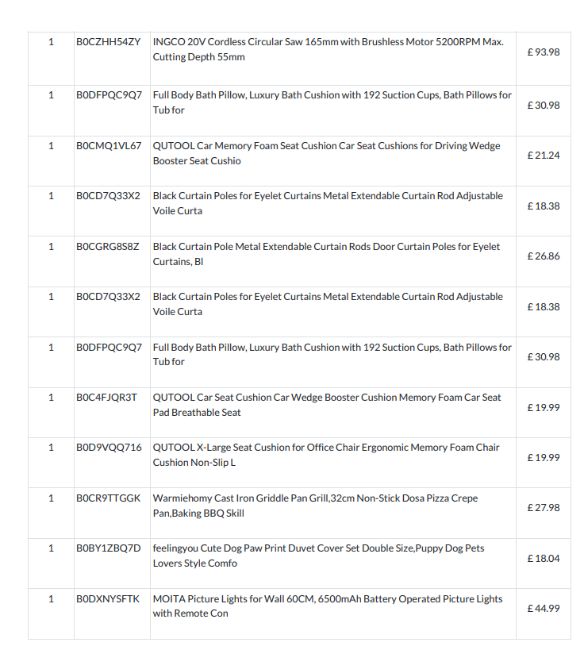Click ASIN code B0CR9TTGGK
Viewport: 584px width, 650px height.
108,498
